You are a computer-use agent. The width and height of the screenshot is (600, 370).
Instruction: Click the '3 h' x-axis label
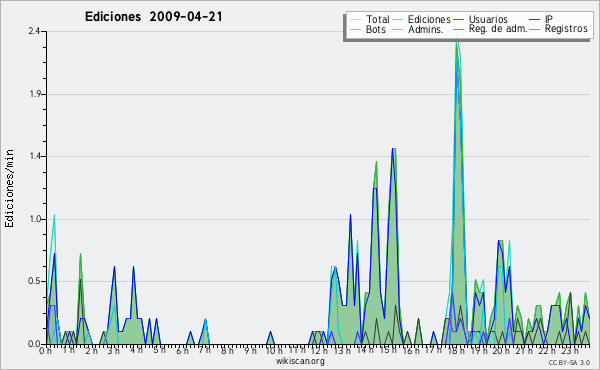113,351
